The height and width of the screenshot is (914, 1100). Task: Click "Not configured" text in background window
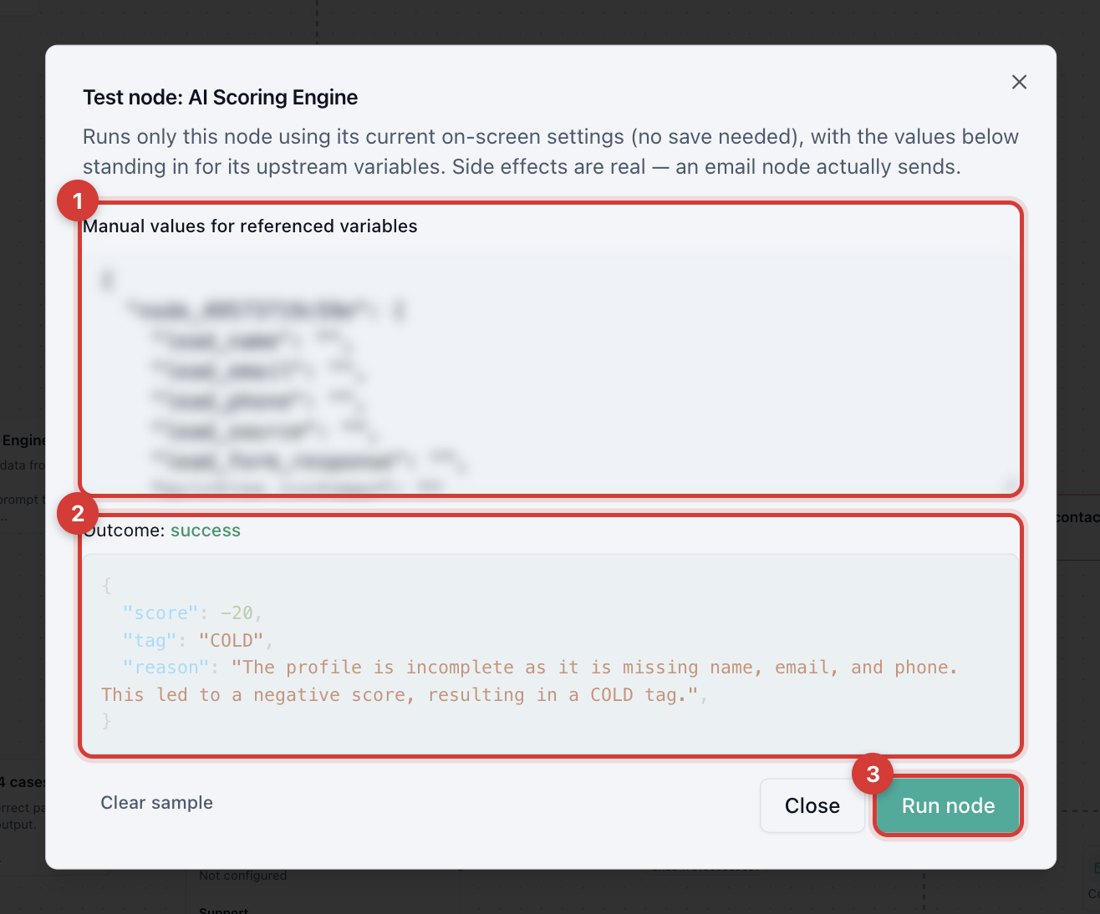click(243, 875)
